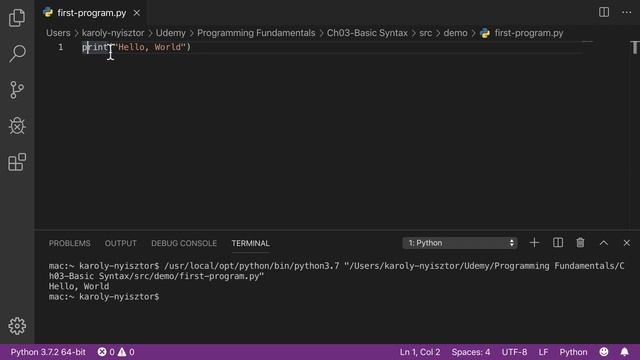
Task: Click the src breadcrumb
Action: coord(425,33)
